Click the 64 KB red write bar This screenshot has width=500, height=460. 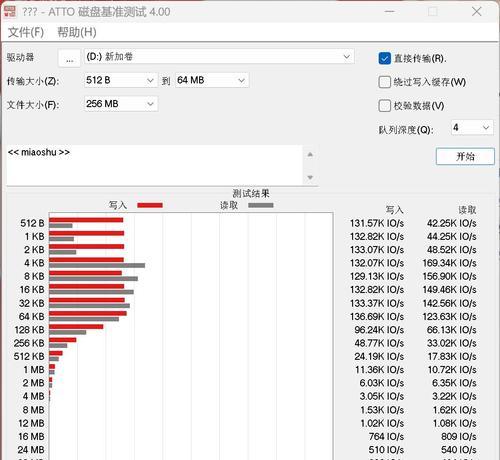pyautogui.click(x=88, y=313)
